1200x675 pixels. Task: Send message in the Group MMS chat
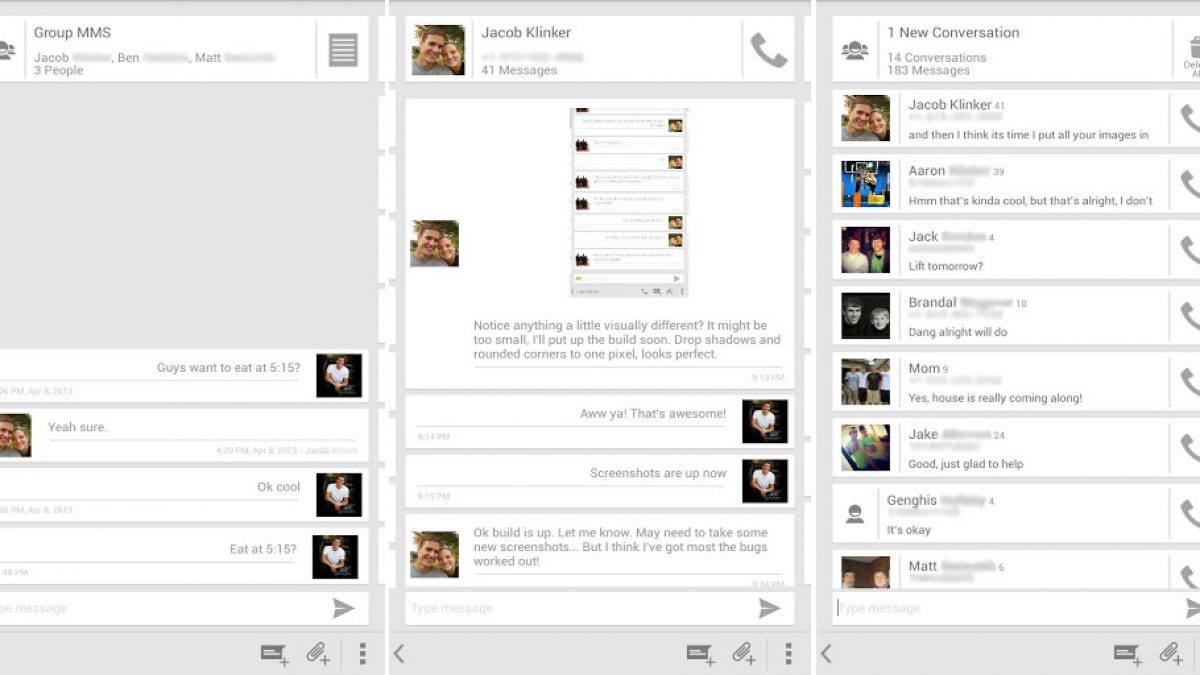[343, 608]
